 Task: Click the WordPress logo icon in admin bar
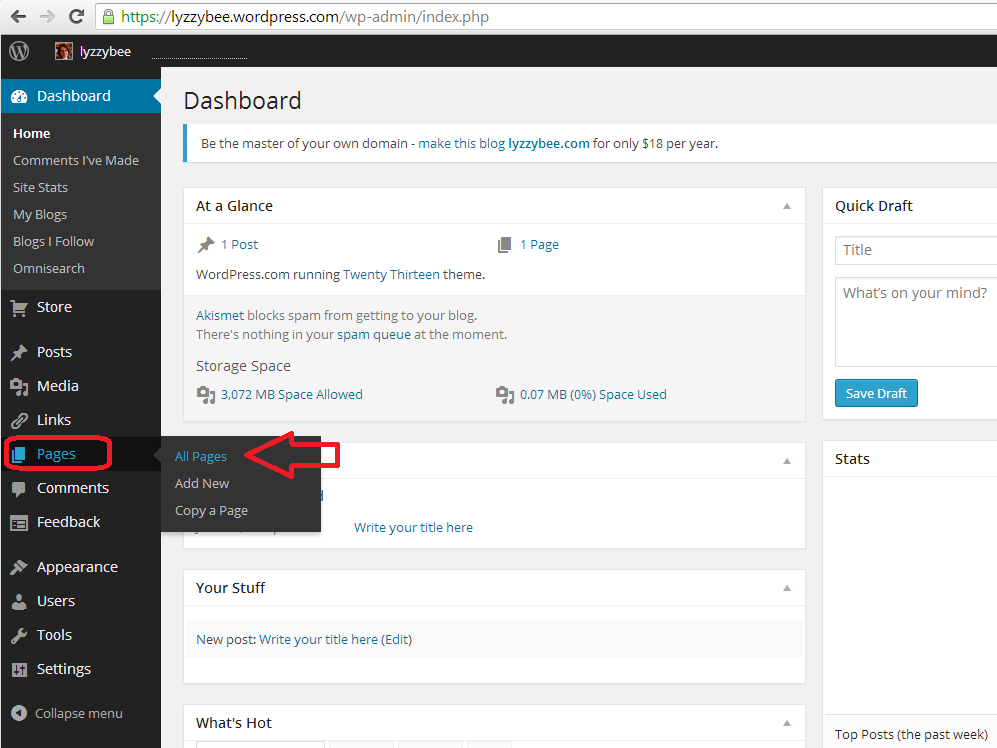pos(19,51)
